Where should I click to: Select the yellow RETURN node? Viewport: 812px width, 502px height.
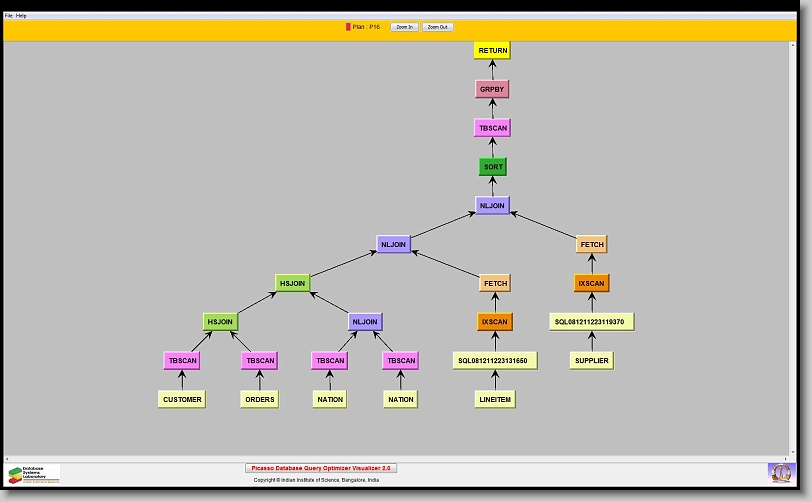point(492,50)
